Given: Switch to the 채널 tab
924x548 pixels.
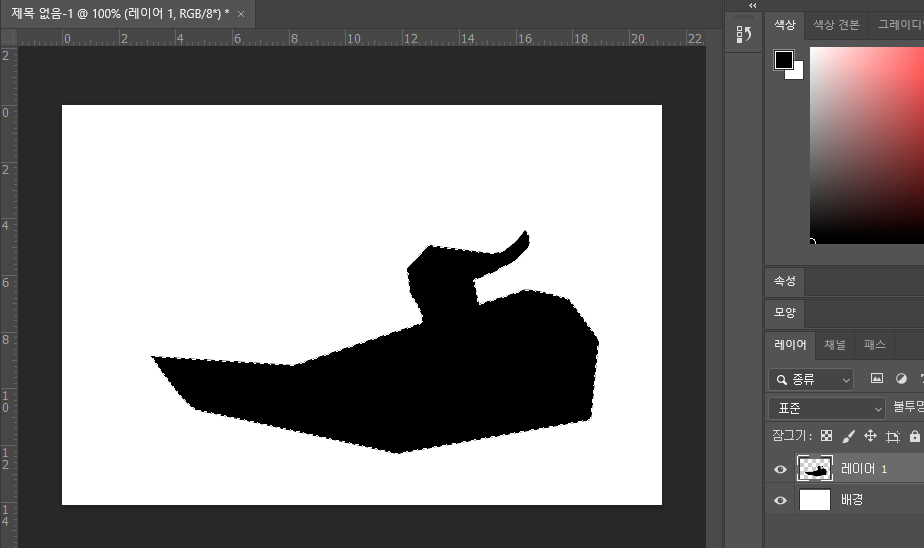Looking at the screenshot, I should [834, 345].
